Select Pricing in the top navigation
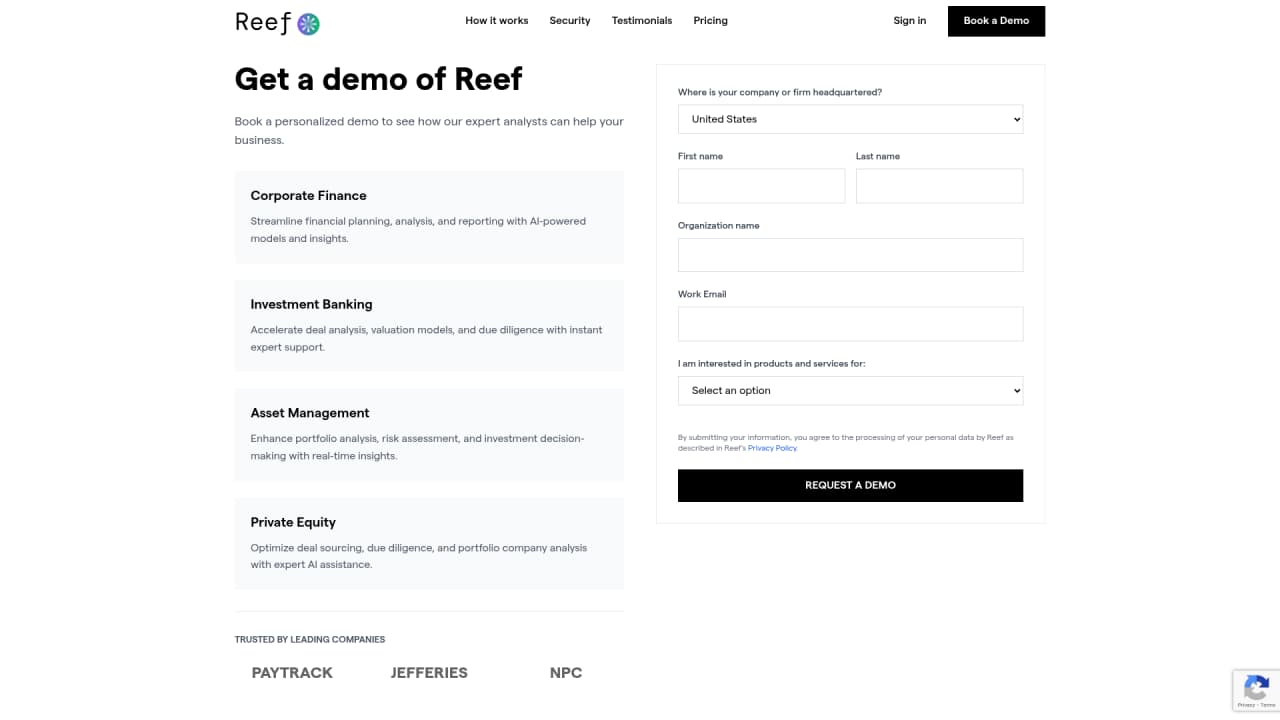The image size is (1280, 720). (711, 21)
